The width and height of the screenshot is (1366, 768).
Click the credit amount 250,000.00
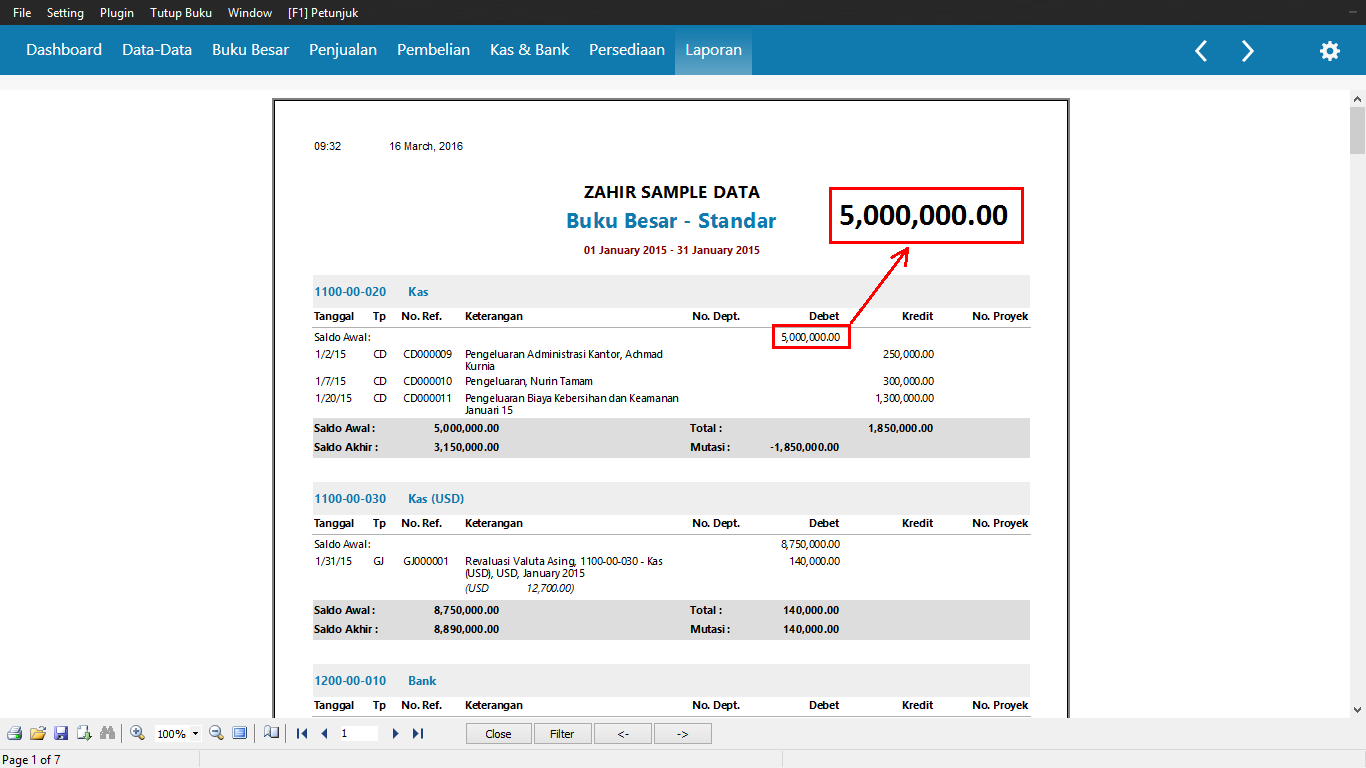pyautogui.click(x=909, y=354)
